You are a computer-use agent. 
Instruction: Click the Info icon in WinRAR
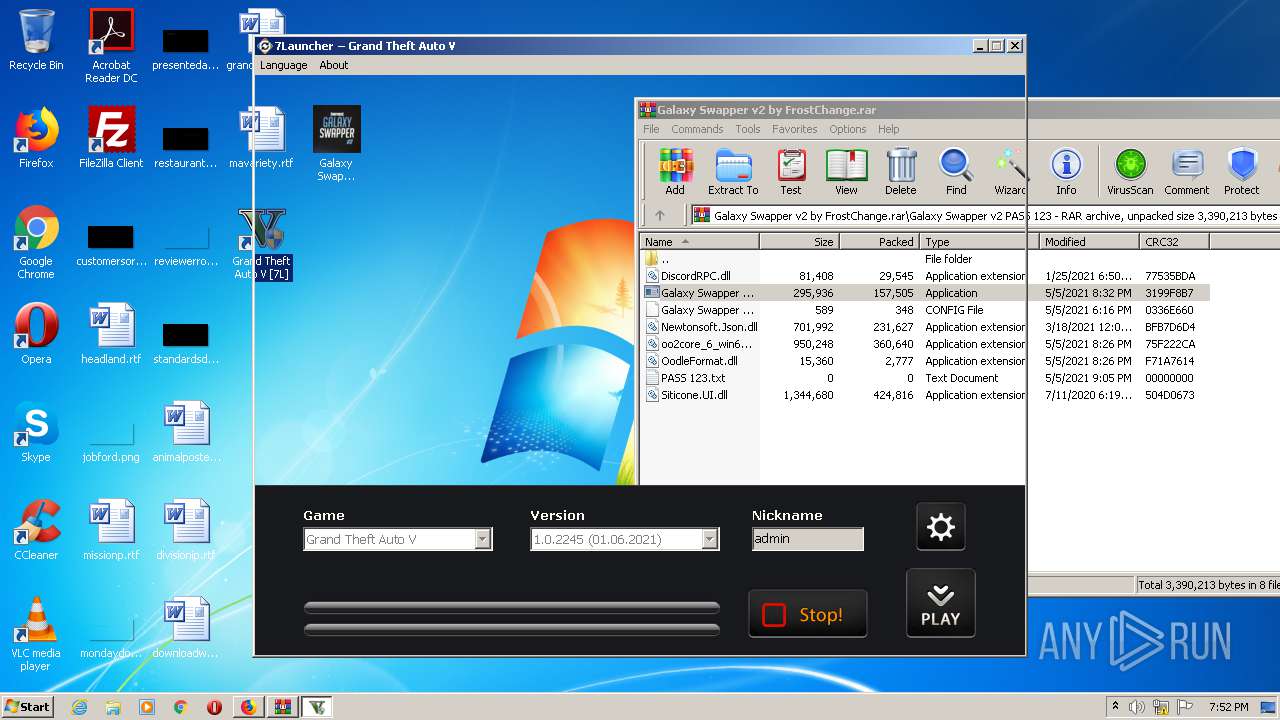coord(1066,171)
